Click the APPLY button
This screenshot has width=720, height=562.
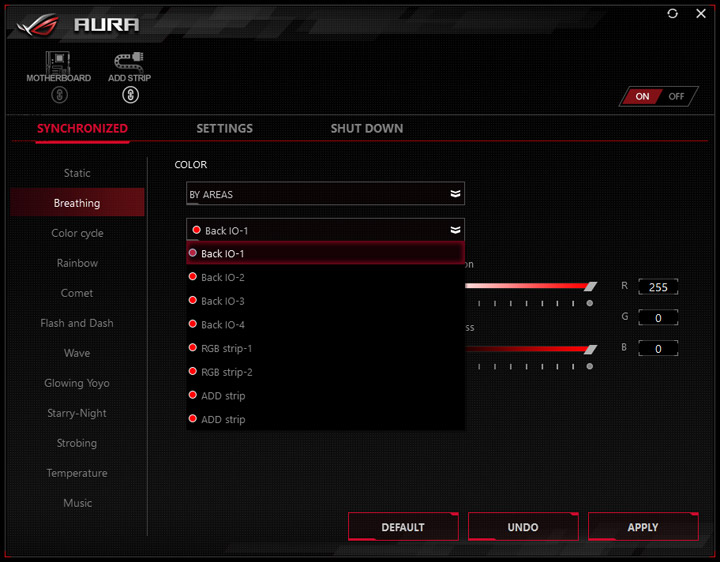click(x=643, y=527)
